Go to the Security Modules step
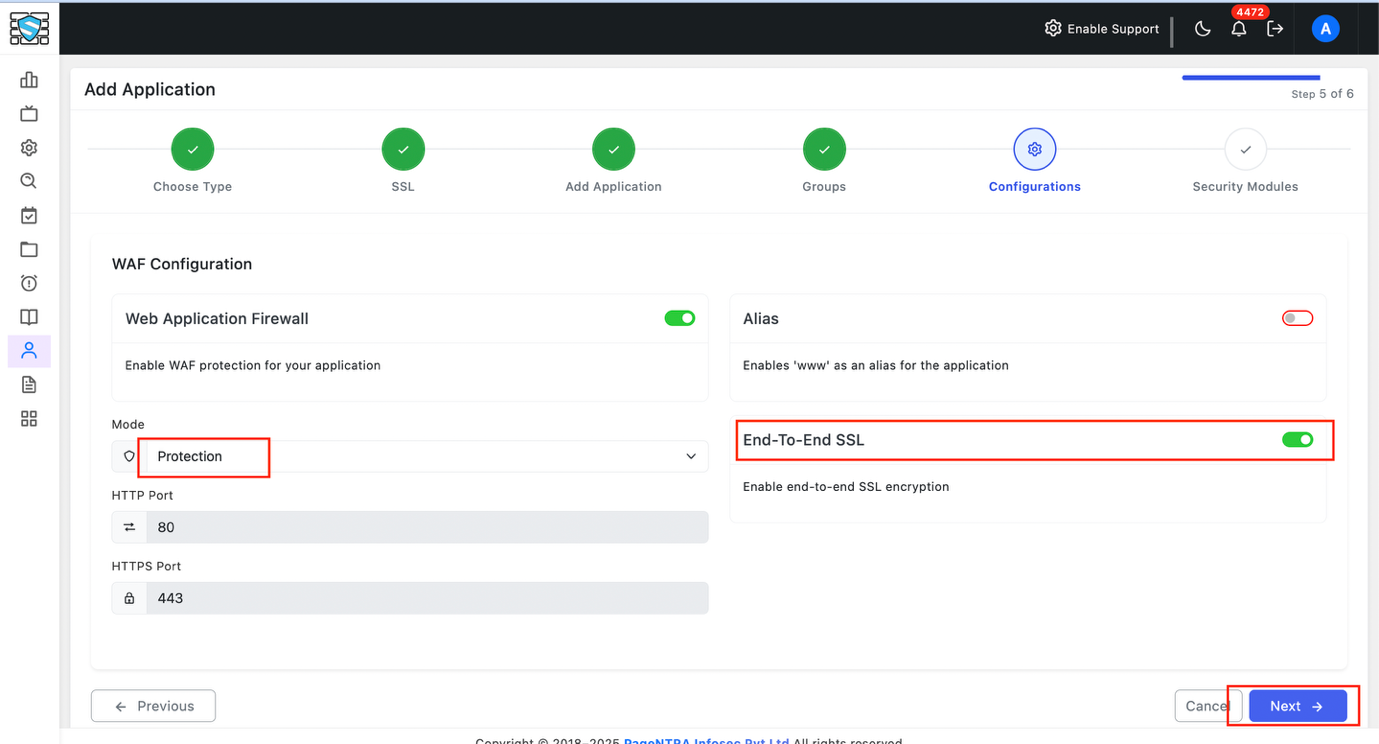1379x744 pixels. [1245, 148]
